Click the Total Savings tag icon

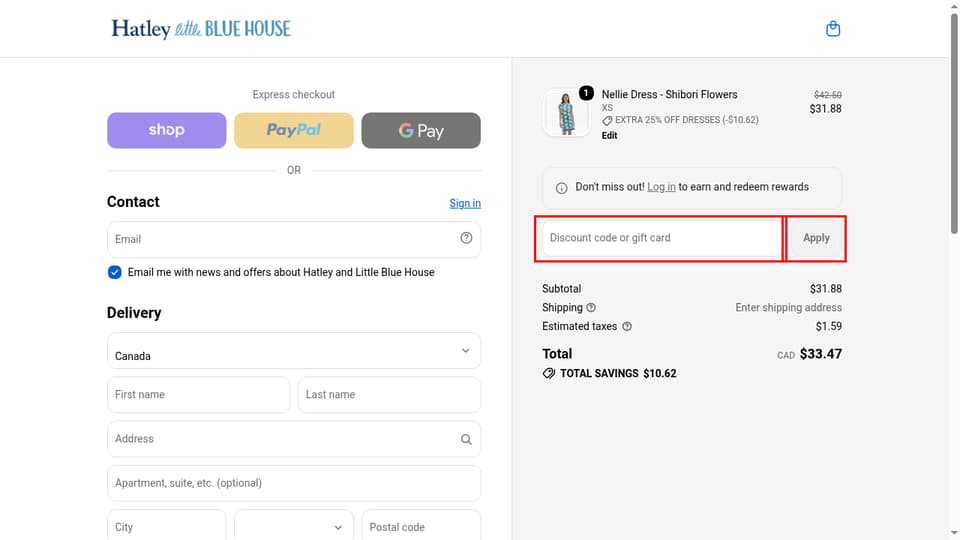(x=549, y=373)
